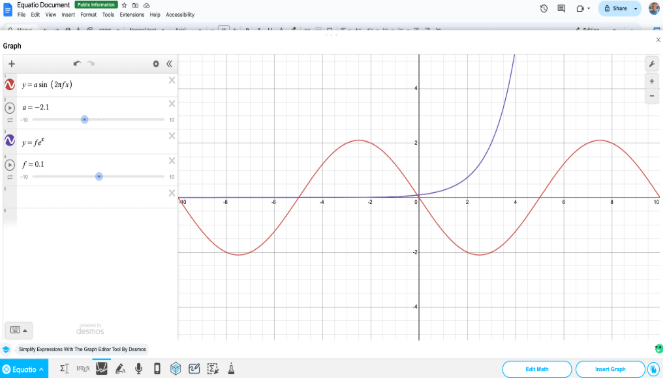Open version history clock icon

tap(544, 8)
